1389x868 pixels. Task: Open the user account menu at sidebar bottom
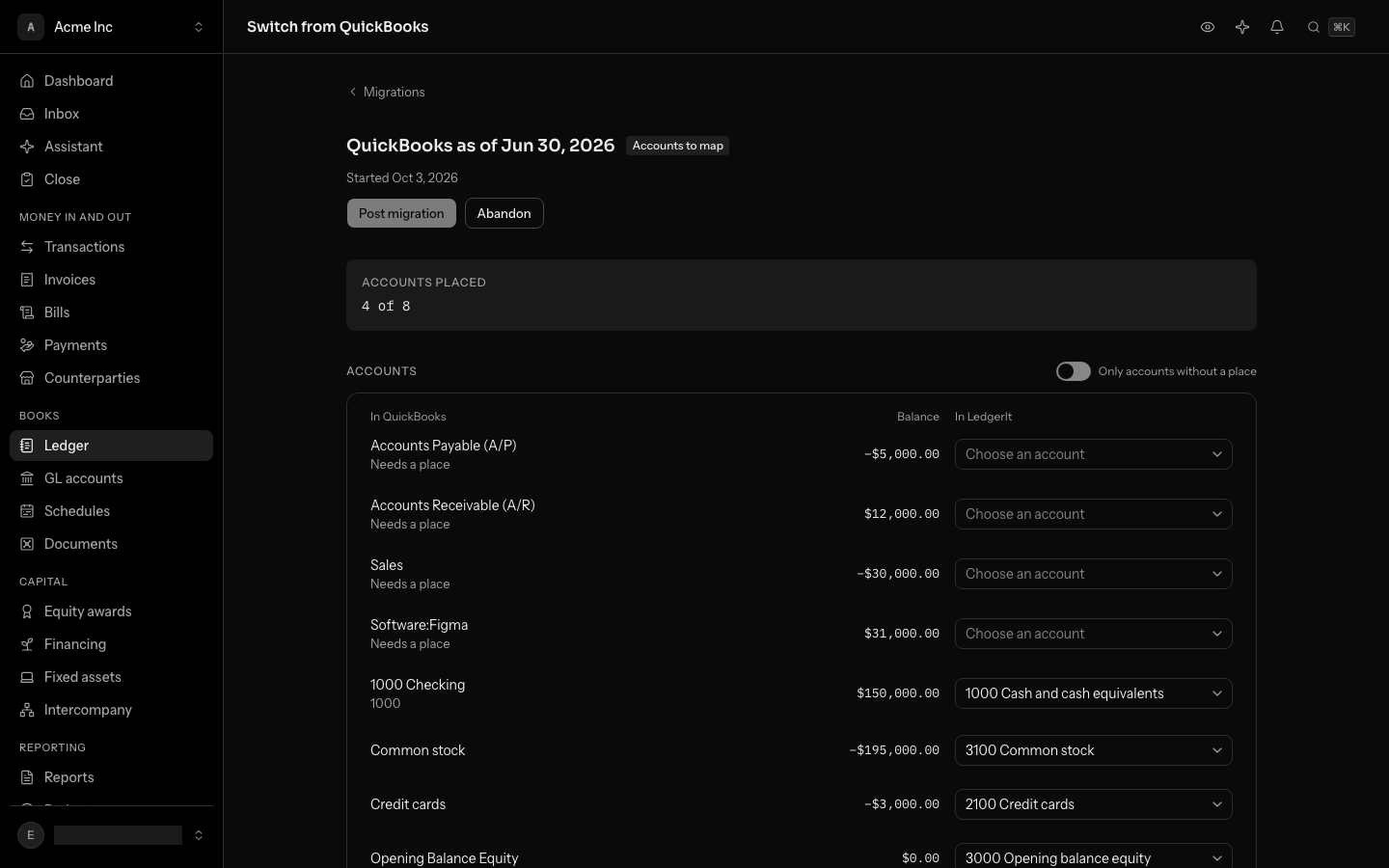tap(111, 835)
